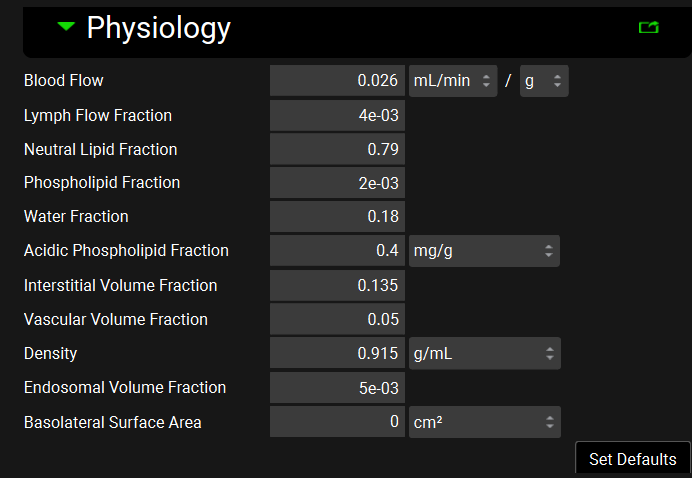Image resolution: width=692 pixels, height=478 pixels.
Task: Select the Interstitial Volume Fraction field
Action: pos(337,286)
